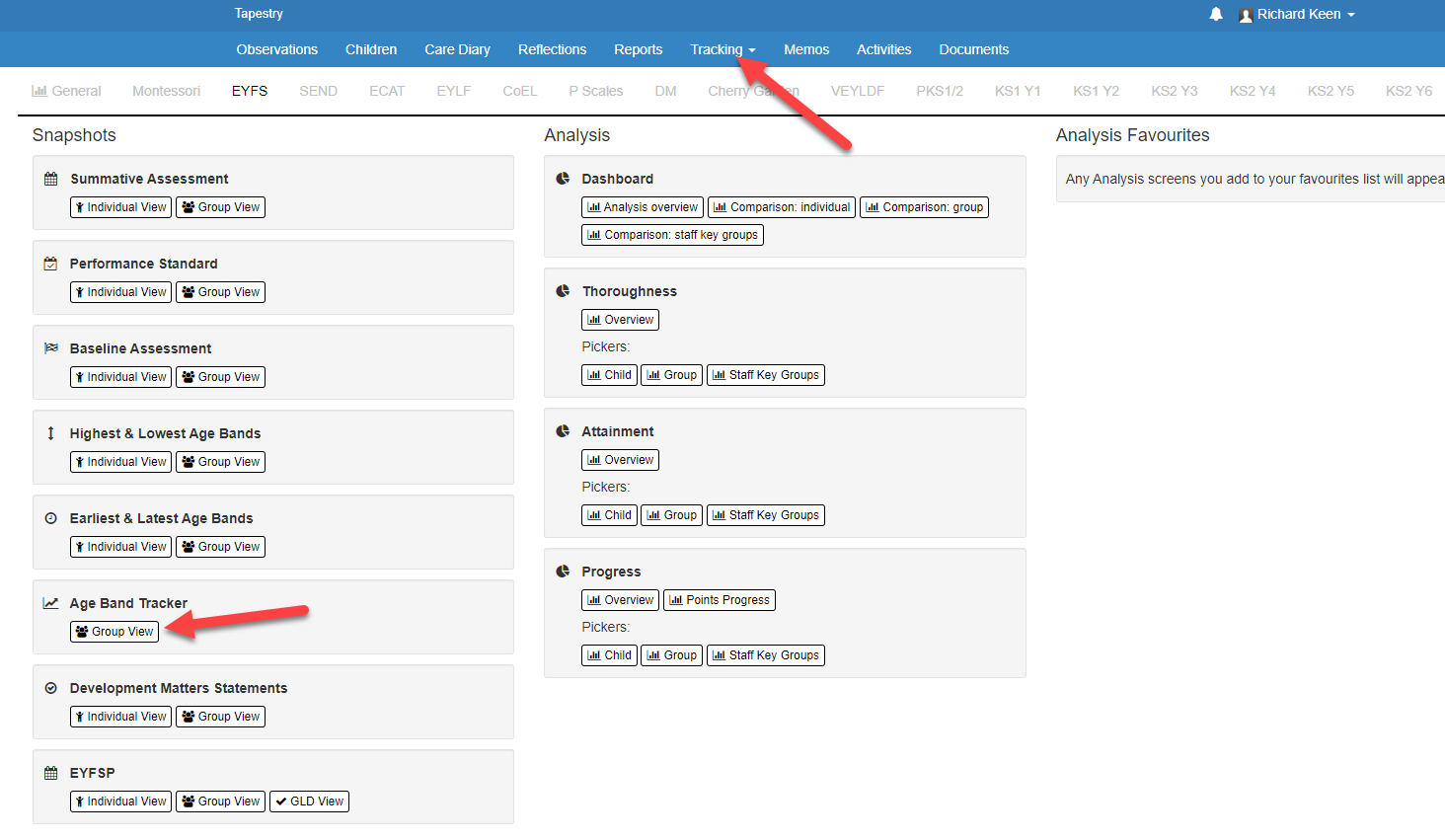This screenshot has width=1445, height=840.
Task: Click Dashboard Analysis overview button
Action: pos(643,207)
